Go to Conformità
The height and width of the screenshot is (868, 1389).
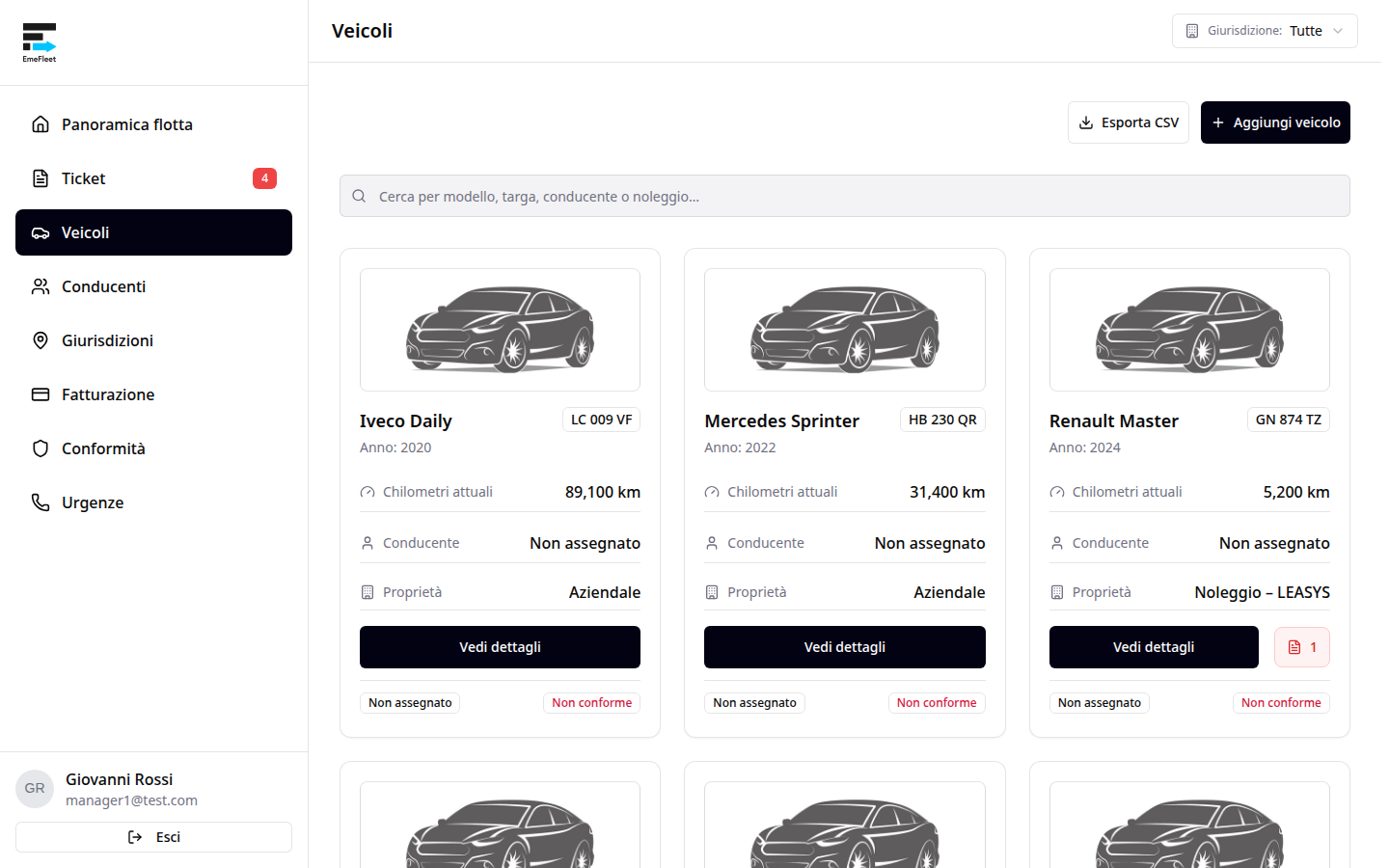[x=153, y=448]
